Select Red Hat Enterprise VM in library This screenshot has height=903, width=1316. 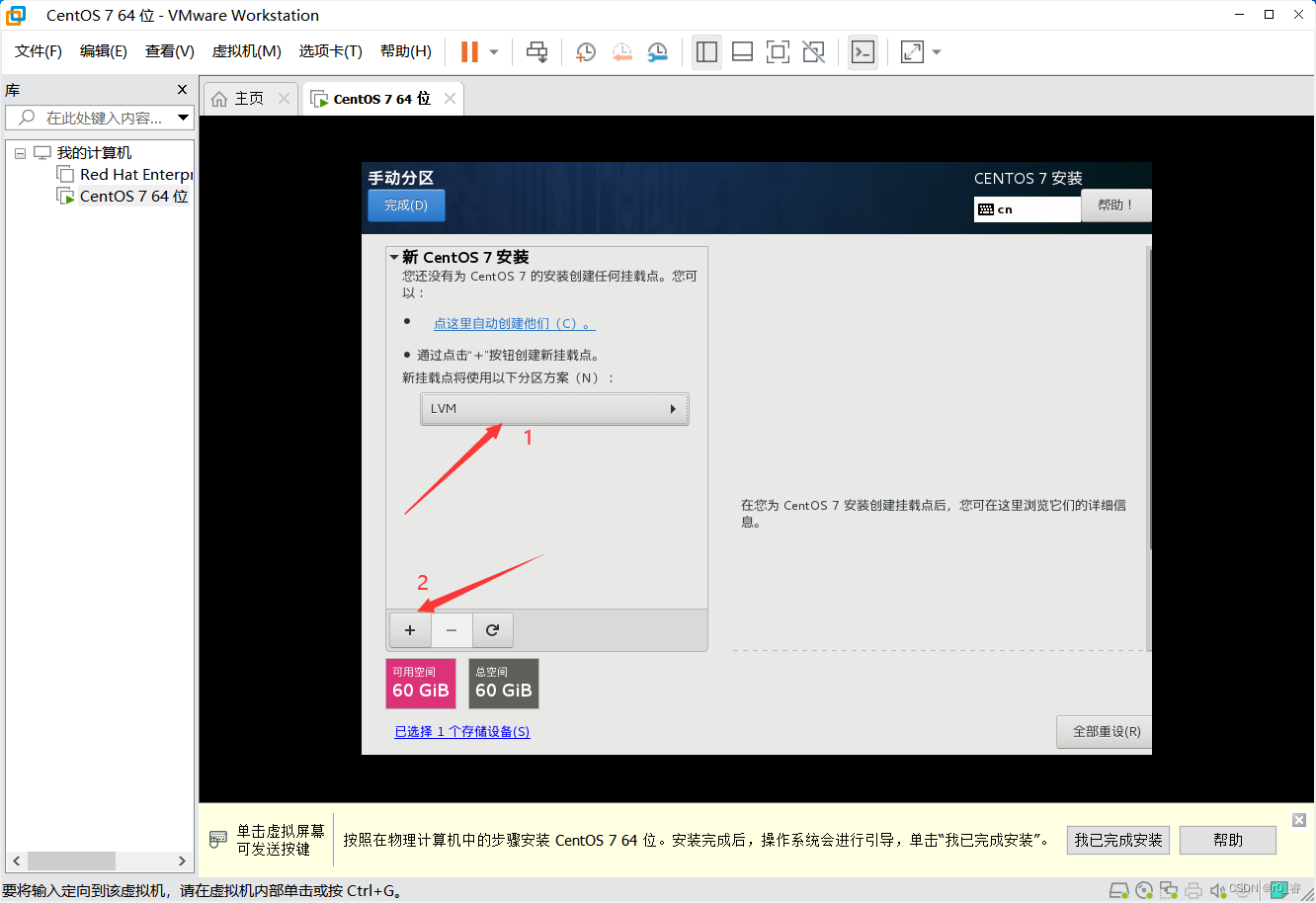click(135, 175)
